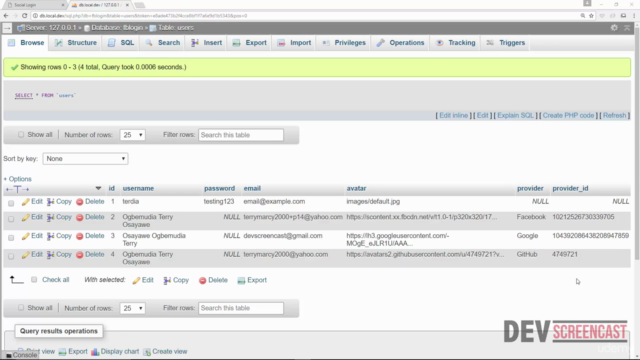This screenshot has width=640, height=360.
Task: Click the Copy icon for row id 4
Action: (51, 255)
